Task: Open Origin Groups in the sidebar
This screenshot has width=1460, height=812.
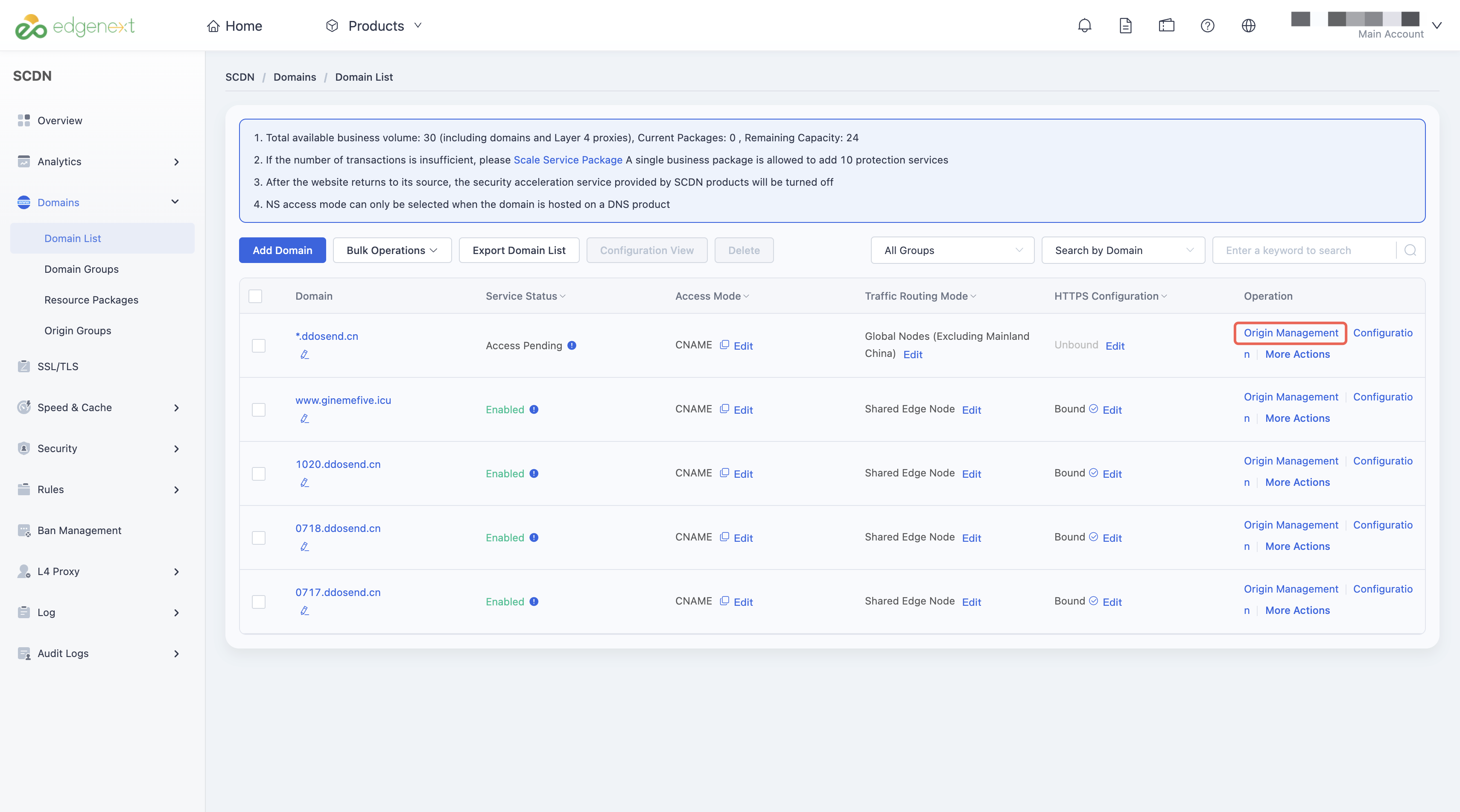Action: (78, 330)
